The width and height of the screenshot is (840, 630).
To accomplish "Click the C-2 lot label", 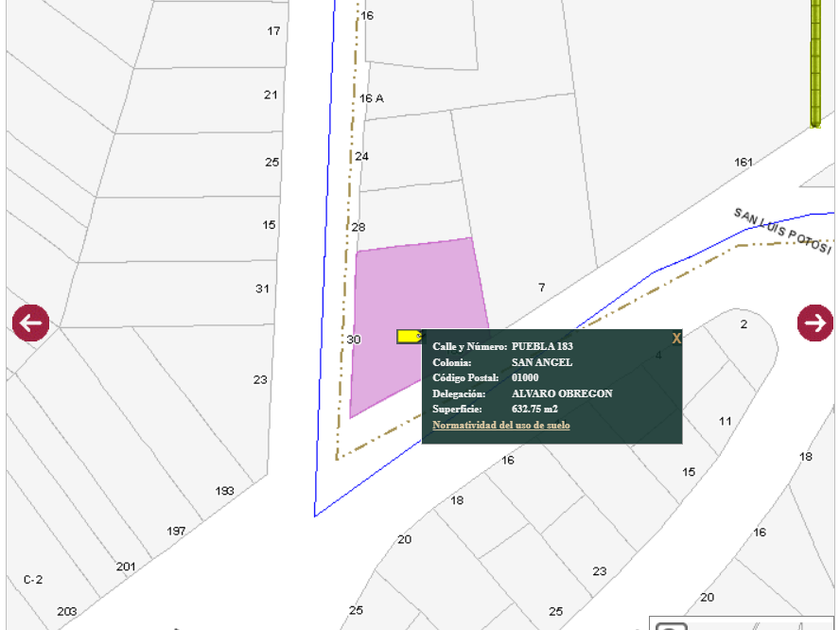I will pyautogui.click(x=33, y=580).
